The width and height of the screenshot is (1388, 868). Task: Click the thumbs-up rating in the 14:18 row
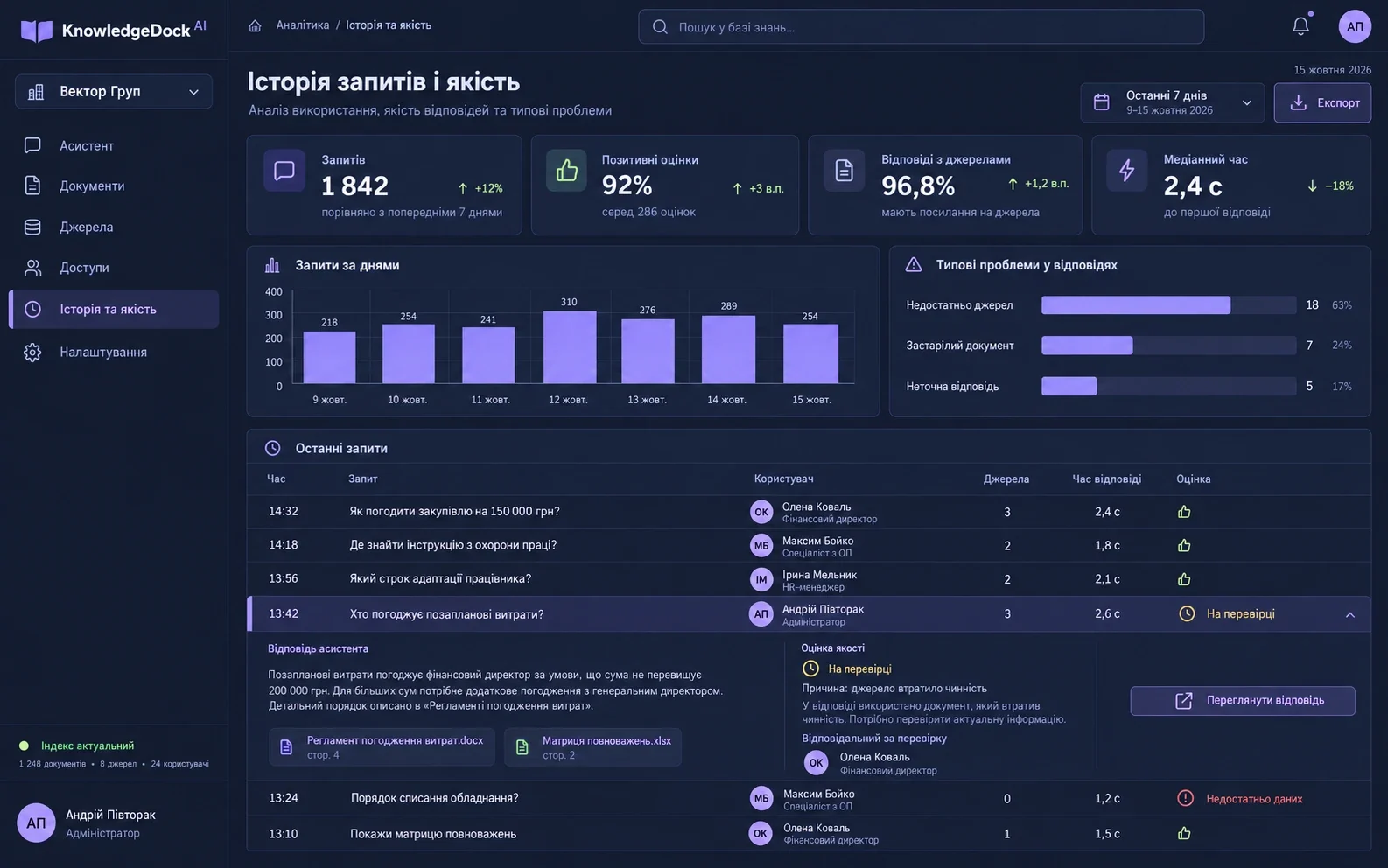[x=1184, y=545]
